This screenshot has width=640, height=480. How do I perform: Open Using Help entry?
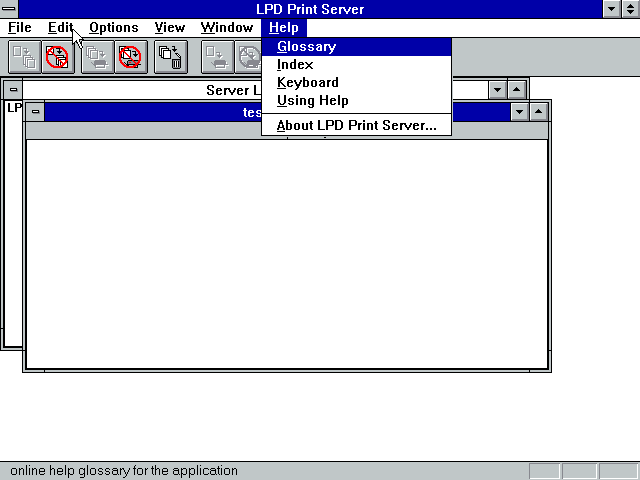click(356, 100)
